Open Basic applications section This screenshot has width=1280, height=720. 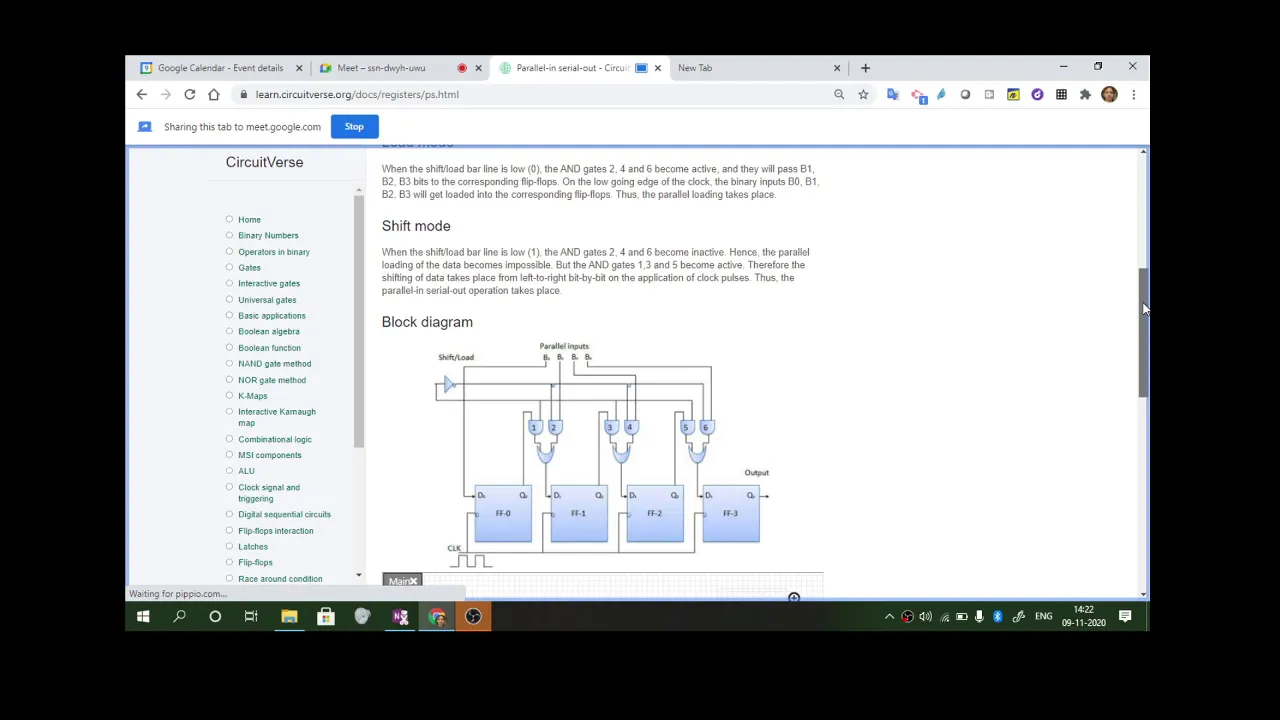click(x=272, y=315)
